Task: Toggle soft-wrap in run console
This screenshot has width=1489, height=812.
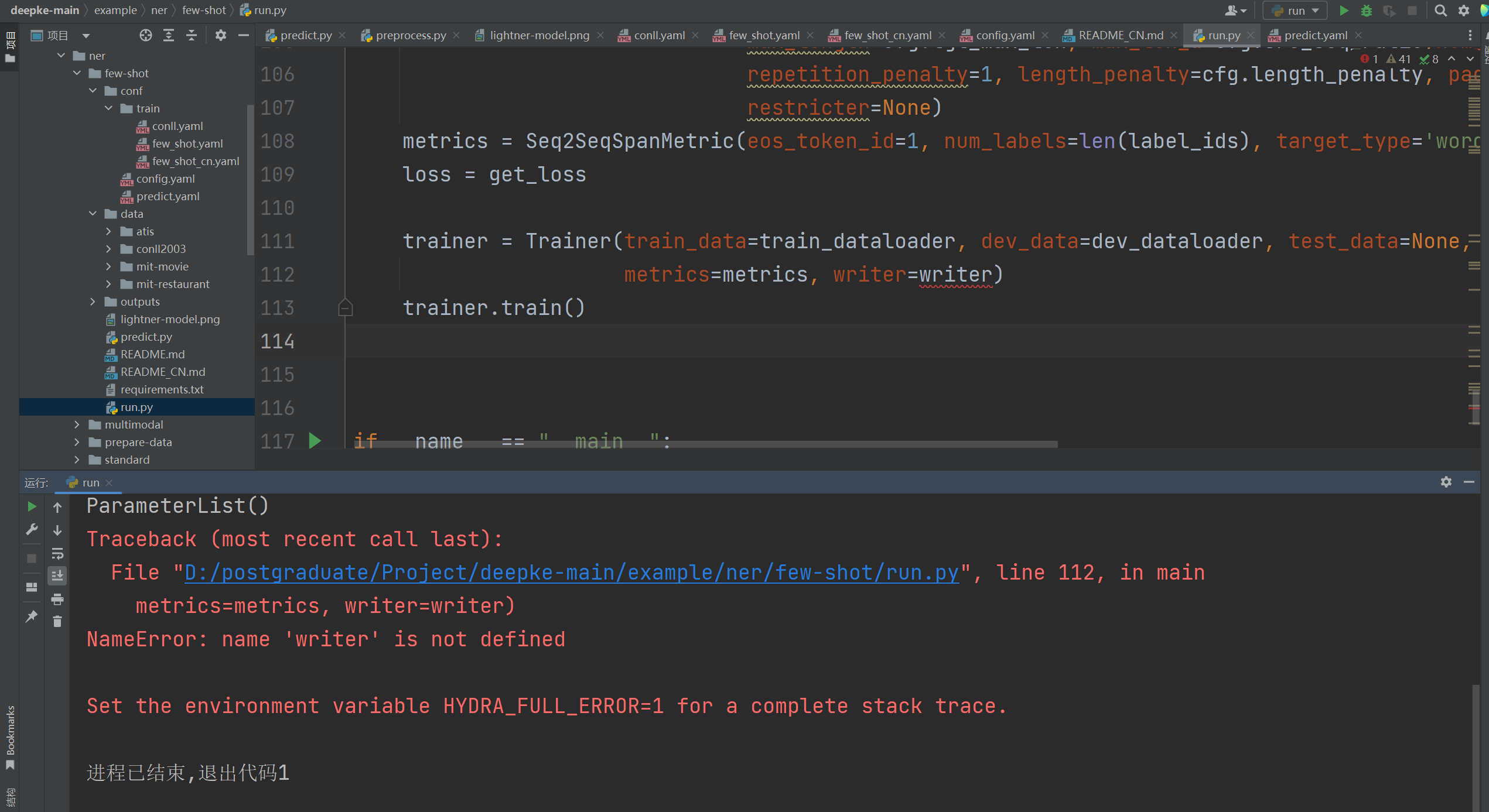Action: pos(57,553)
